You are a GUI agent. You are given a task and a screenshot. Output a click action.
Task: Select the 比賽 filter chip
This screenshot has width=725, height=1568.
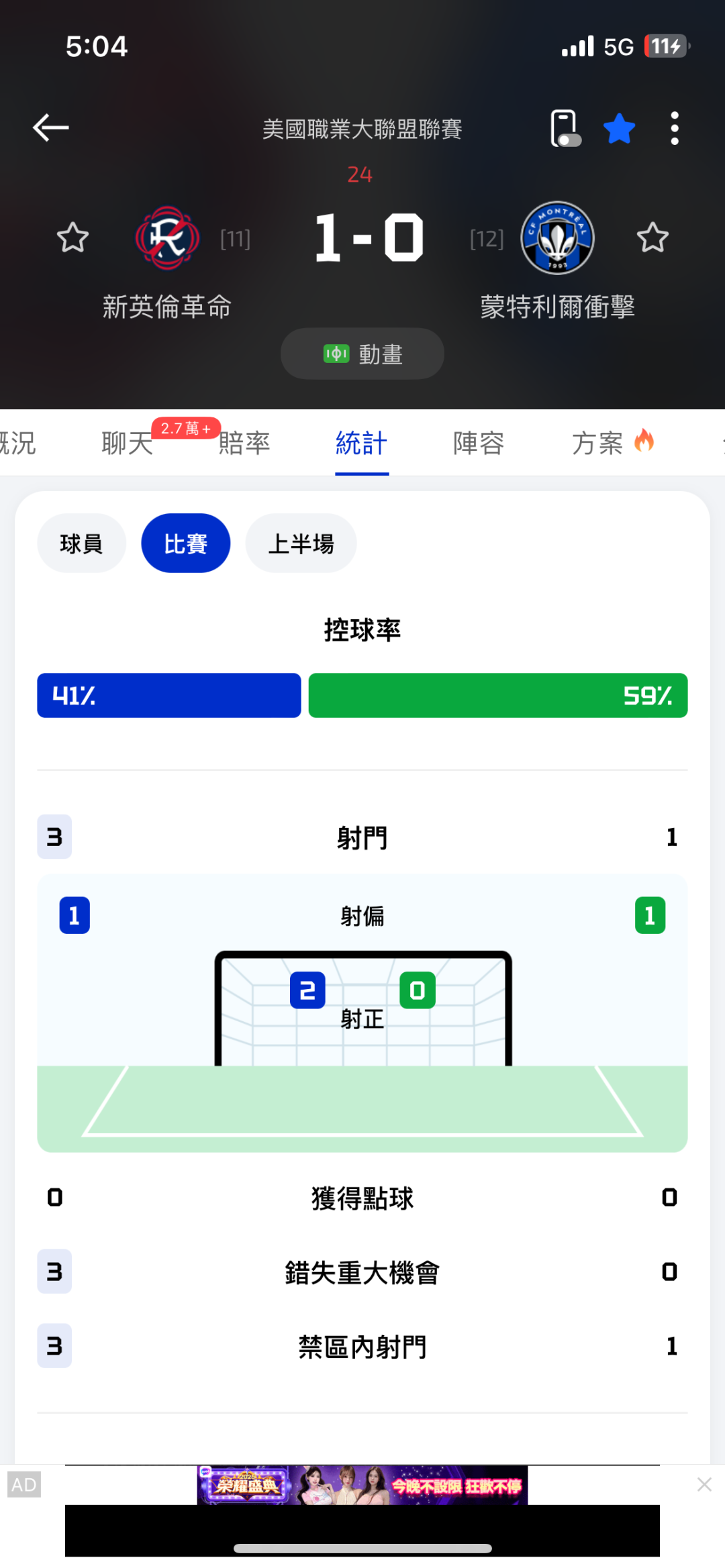185,543
